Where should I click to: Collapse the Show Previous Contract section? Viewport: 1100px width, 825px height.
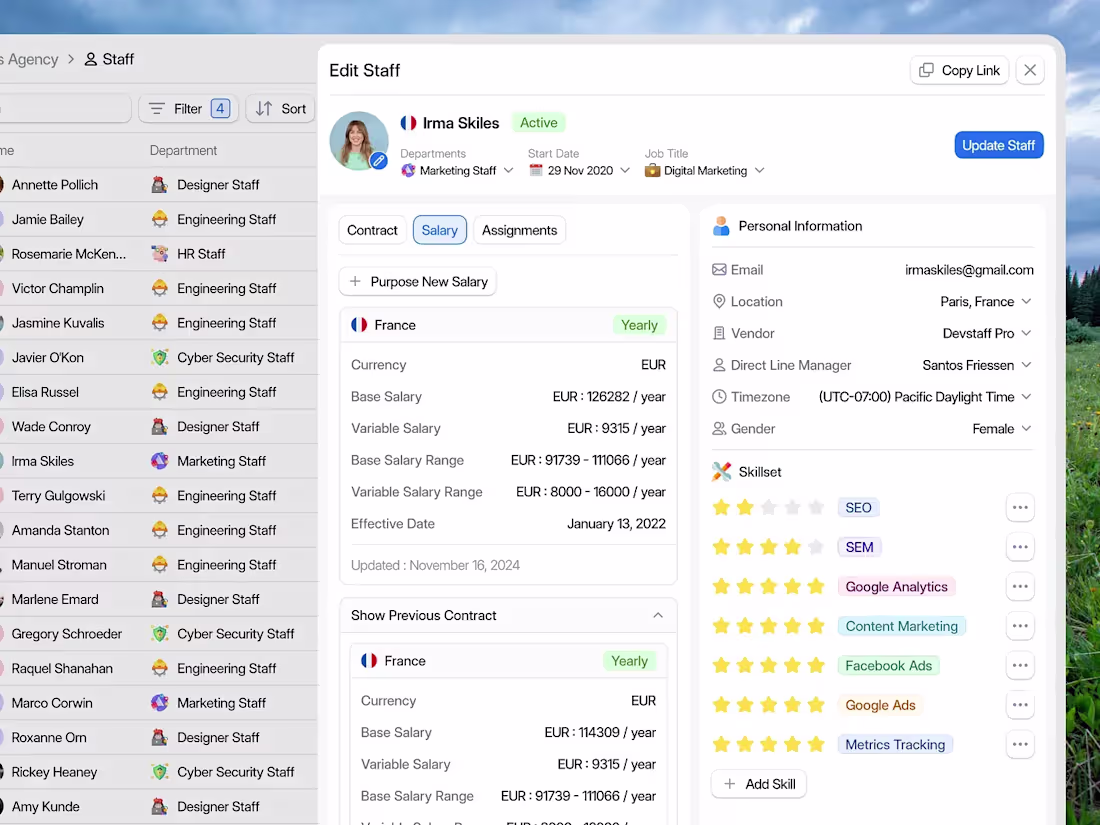pos(658,616)
